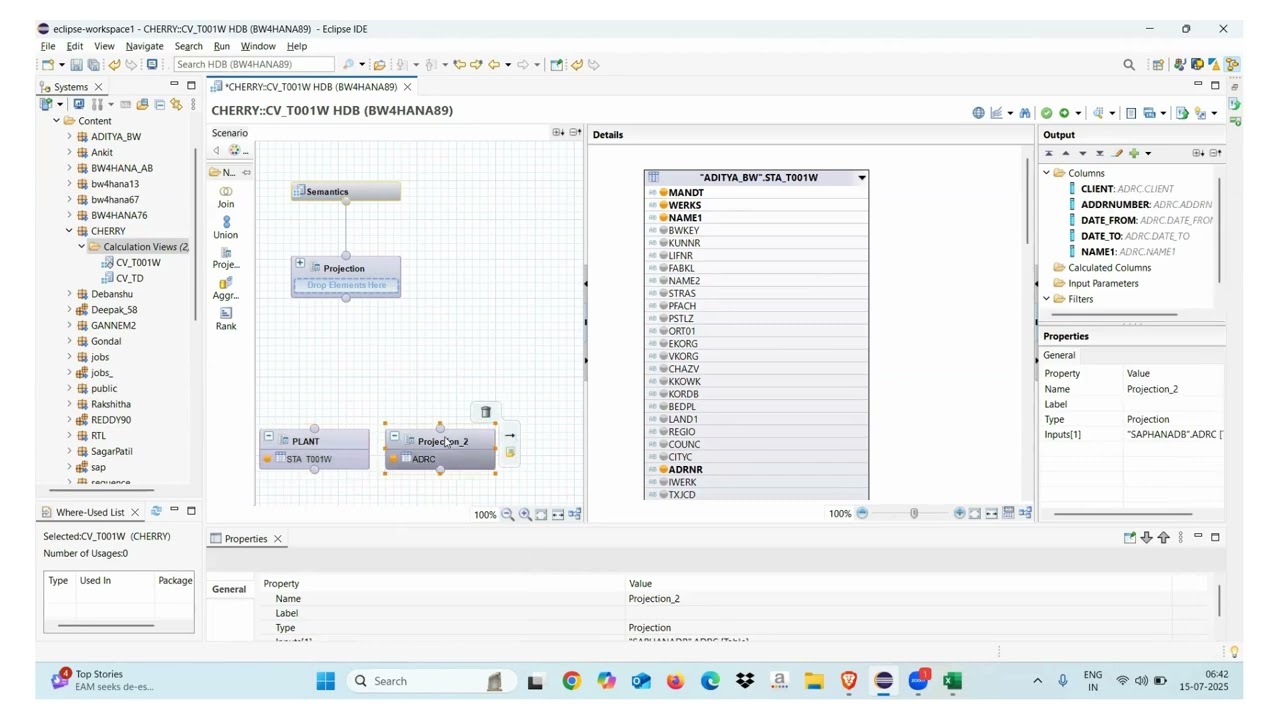Toggle BWKEY output column selector

click(663, 230)
